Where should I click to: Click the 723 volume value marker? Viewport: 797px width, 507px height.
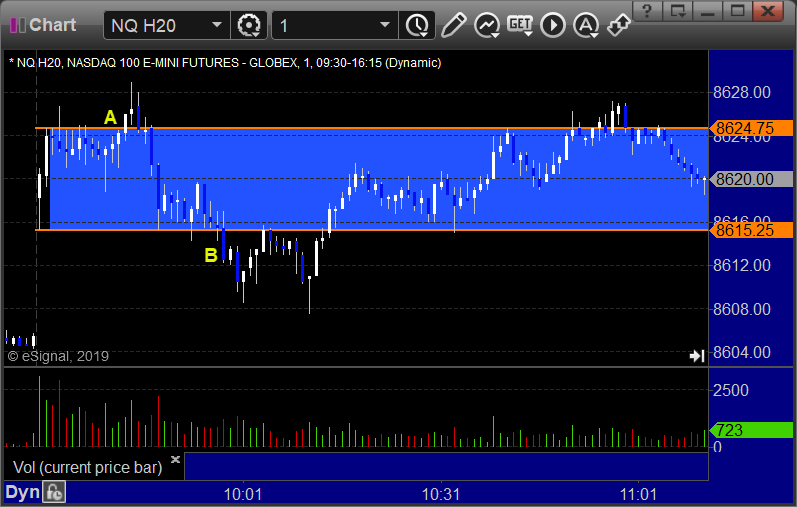tap(751, 430)
